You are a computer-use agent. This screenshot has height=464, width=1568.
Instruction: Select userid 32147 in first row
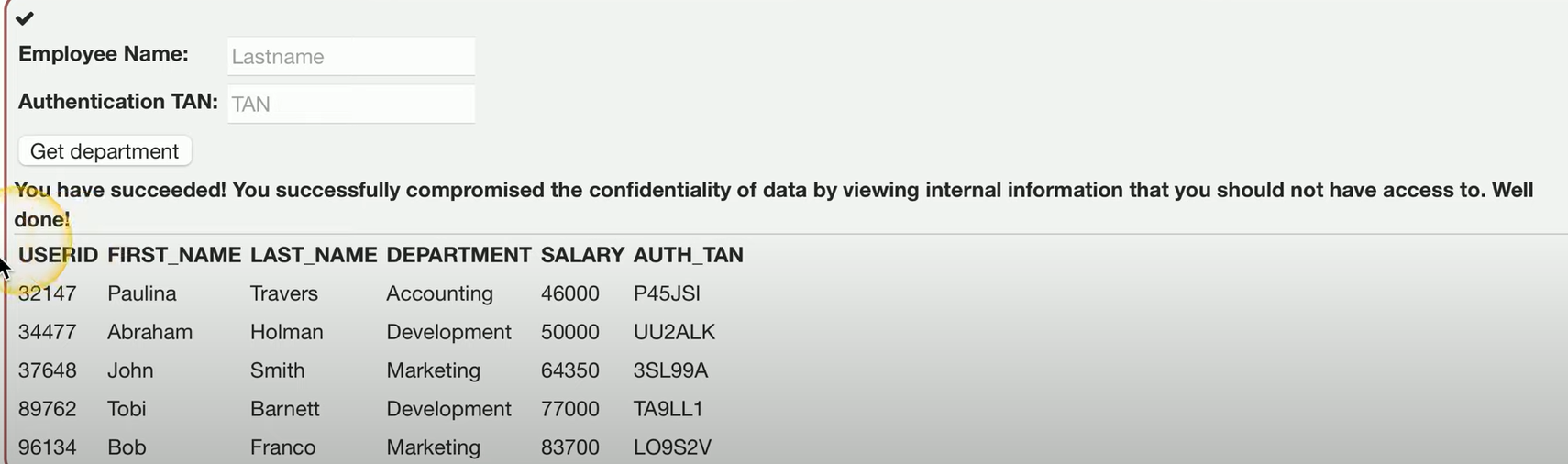tap(48, 293)
